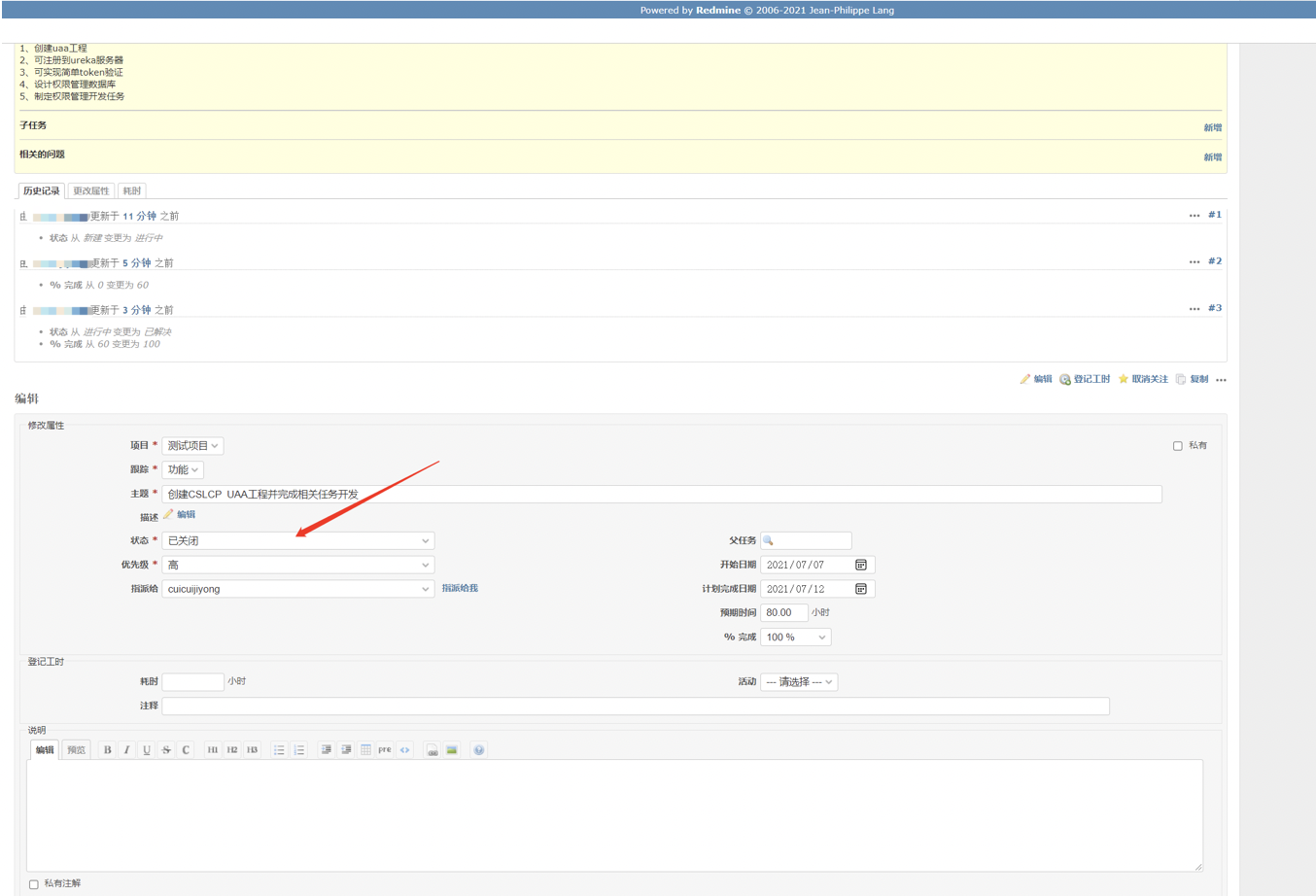The image size is (1316, 896).
Task: Open actions menu for note #1
Action: tap(1195, 216)
